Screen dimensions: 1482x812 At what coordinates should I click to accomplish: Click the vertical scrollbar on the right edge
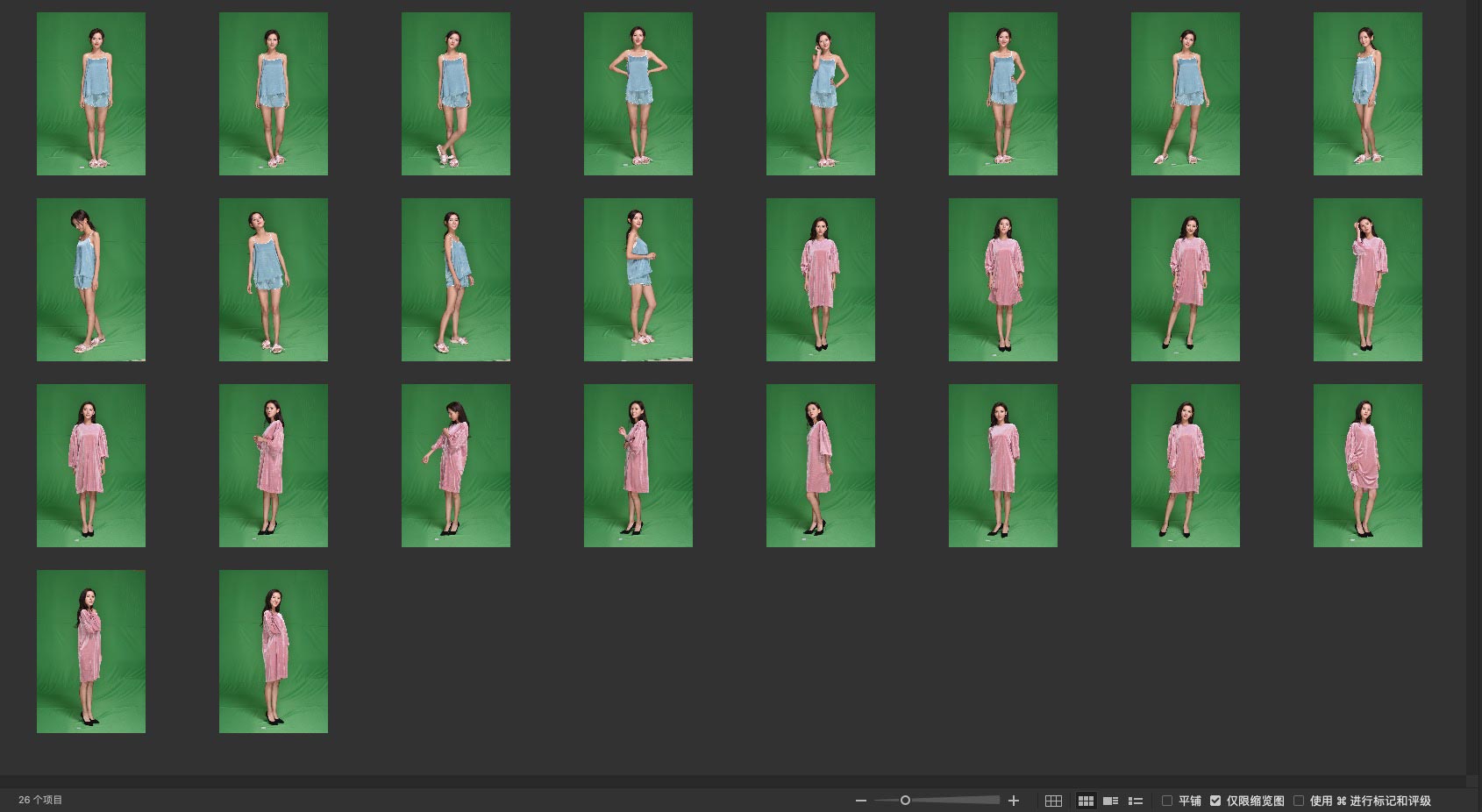(1473, 386)
